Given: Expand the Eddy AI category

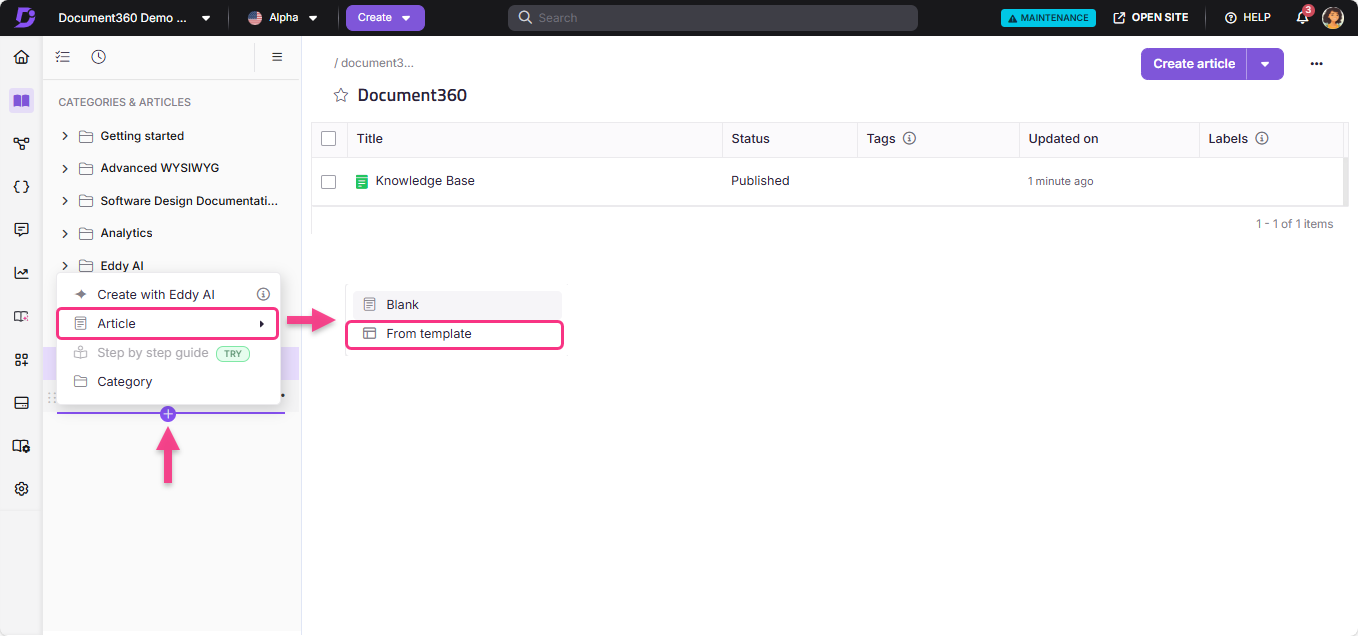Looking at the screenshot, I should 64,265.
